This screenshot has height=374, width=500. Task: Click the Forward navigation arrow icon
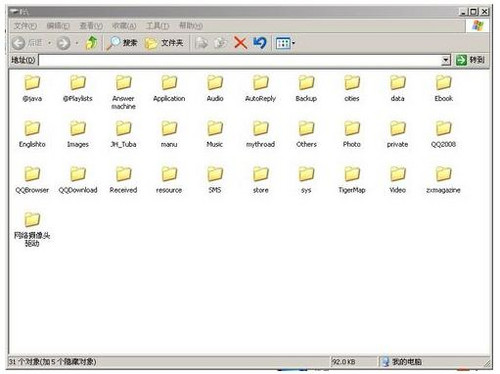[63, 43]
